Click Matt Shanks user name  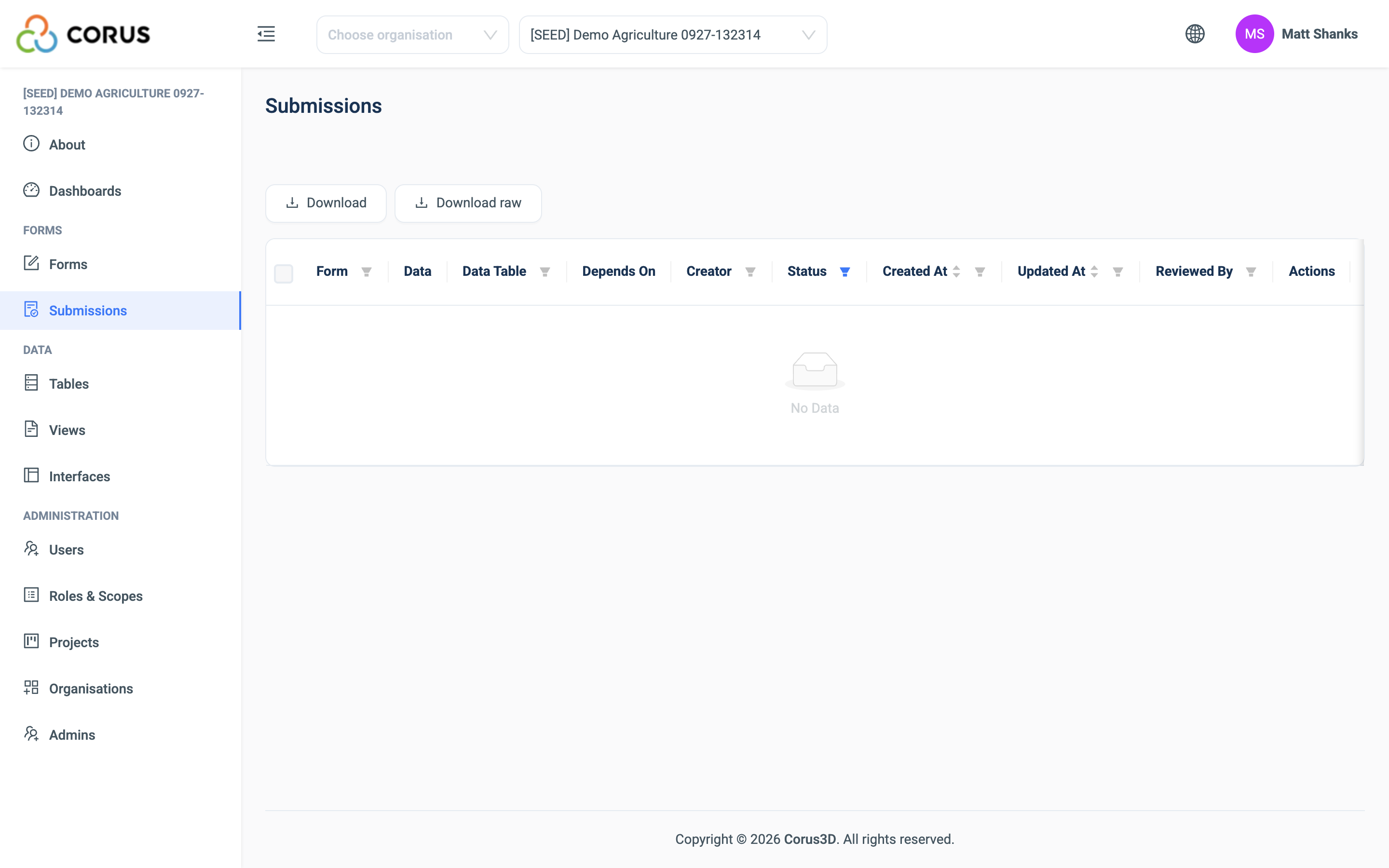coord(1319,34)
